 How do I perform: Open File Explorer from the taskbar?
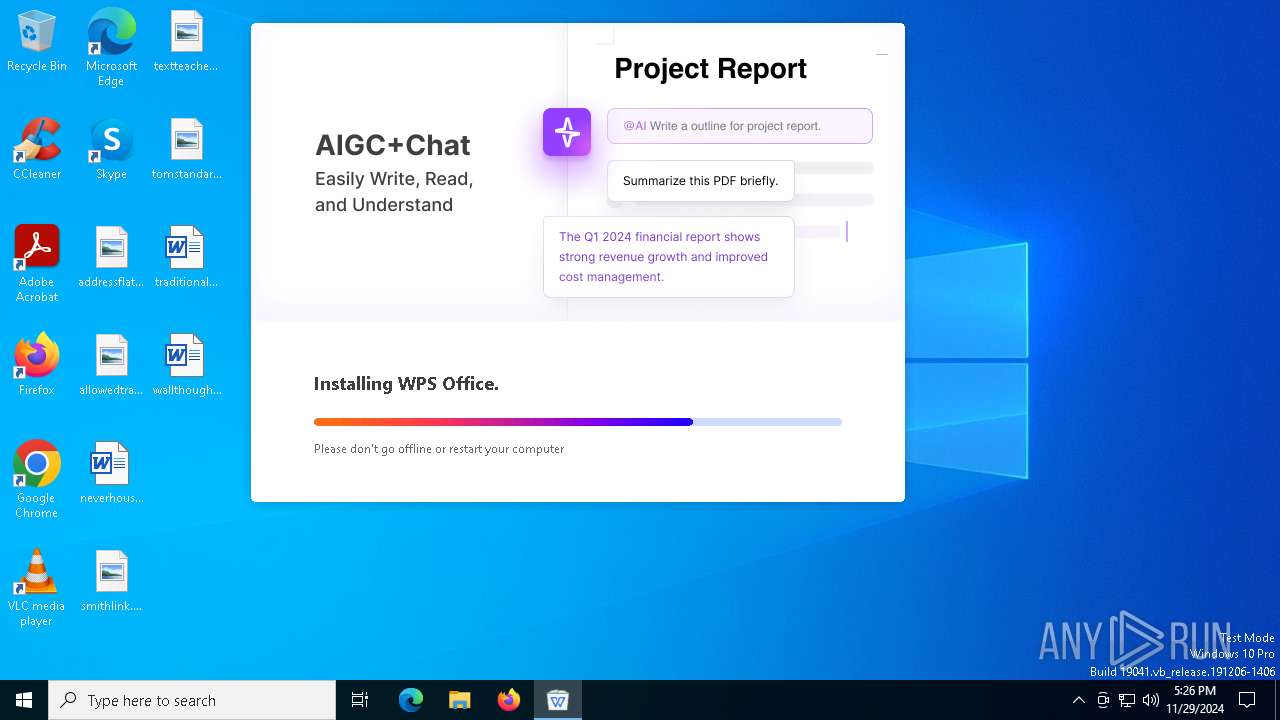[x=460, y=700]
